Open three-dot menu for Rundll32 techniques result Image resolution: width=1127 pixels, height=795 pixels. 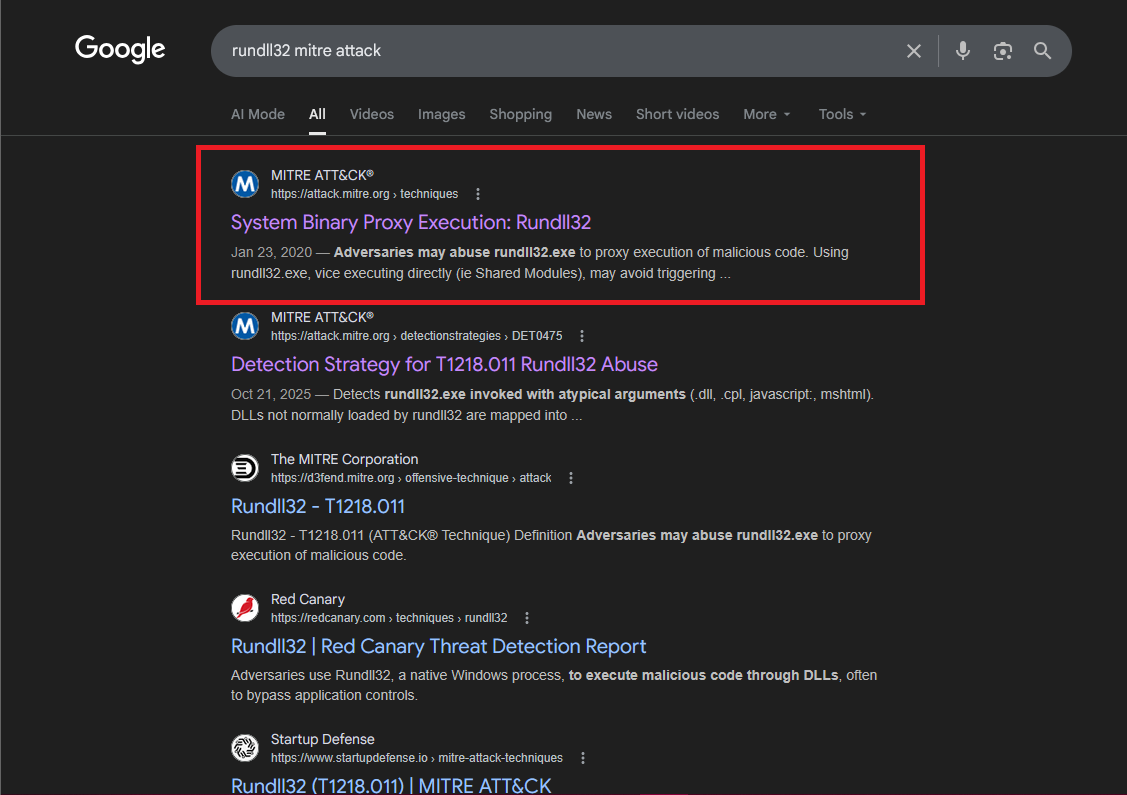pos(478,194)
